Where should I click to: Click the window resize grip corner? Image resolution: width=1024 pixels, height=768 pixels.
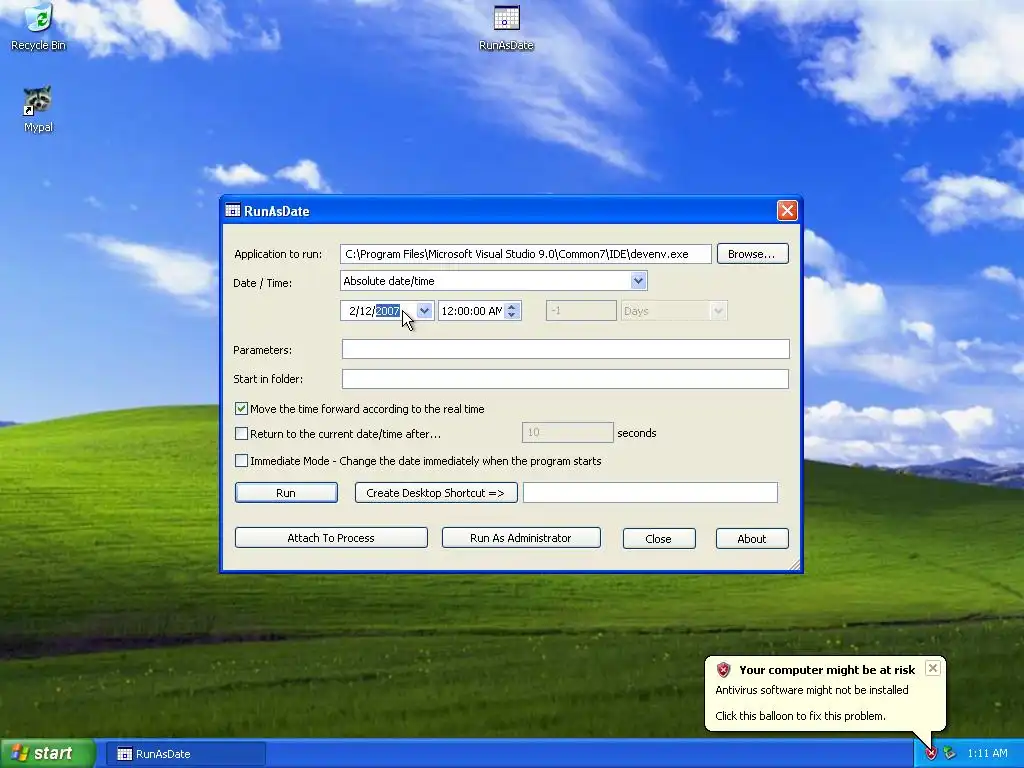click(794, 565)
